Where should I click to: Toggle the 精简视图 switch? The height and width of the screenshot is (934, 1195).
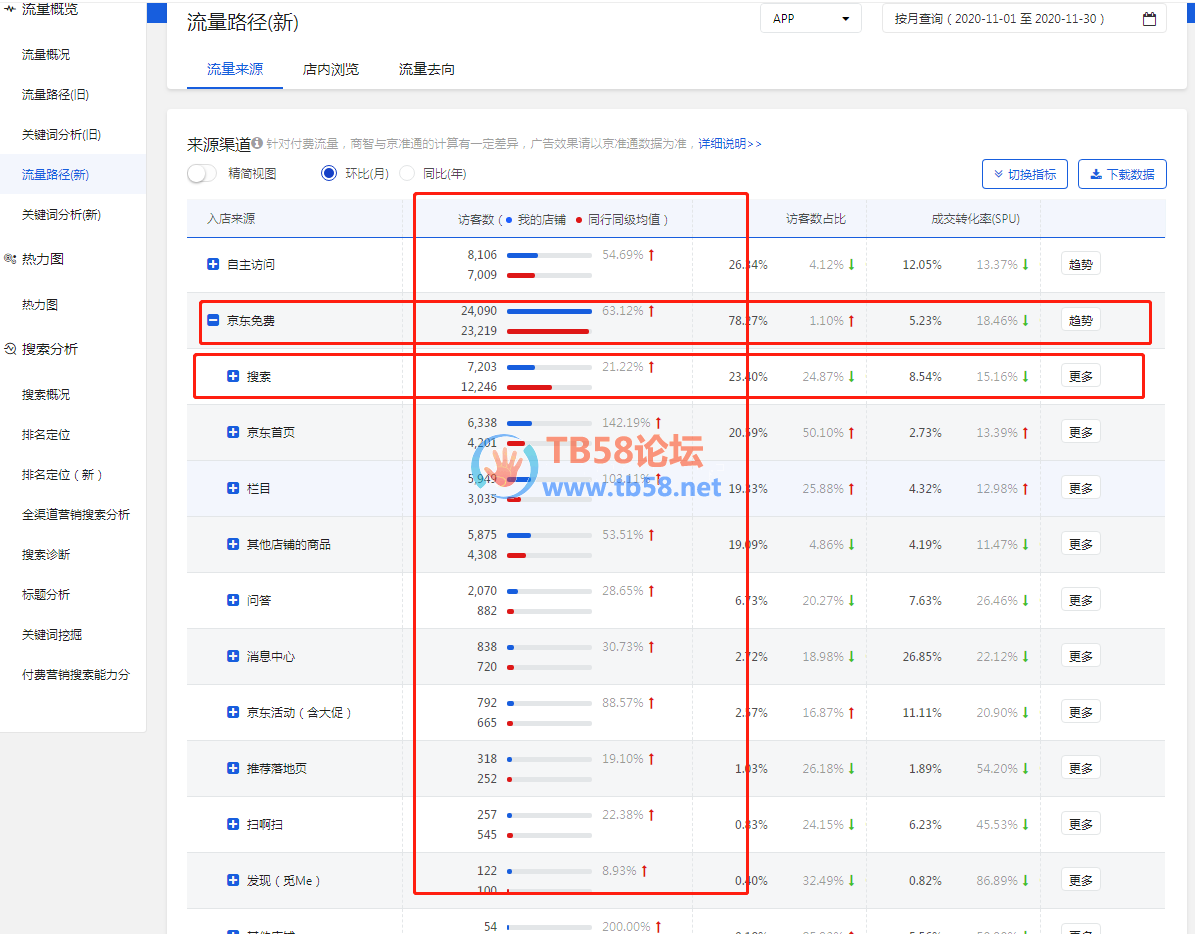coord(202,174)
